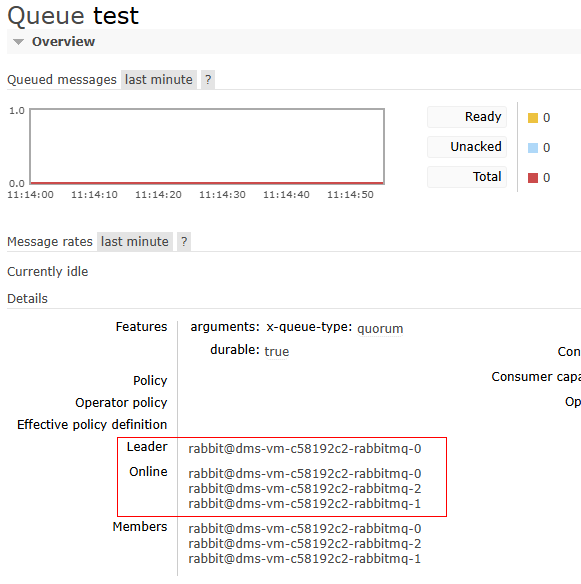The height and width of the screenshot is (584, 581).
Task: Click online node rabbitmq-2 entry
Action: point(305,488)
